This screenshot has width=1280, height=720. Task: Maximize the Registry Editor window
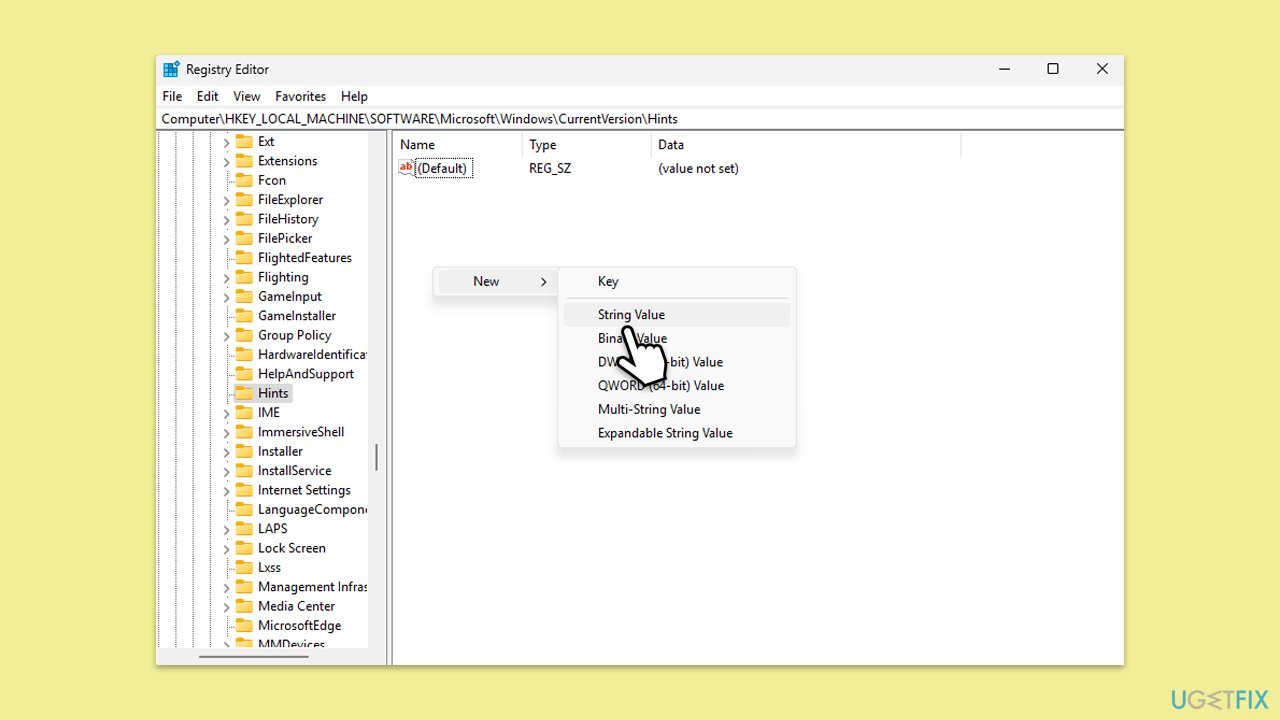pyautogui.click(x=1053, y=69)
